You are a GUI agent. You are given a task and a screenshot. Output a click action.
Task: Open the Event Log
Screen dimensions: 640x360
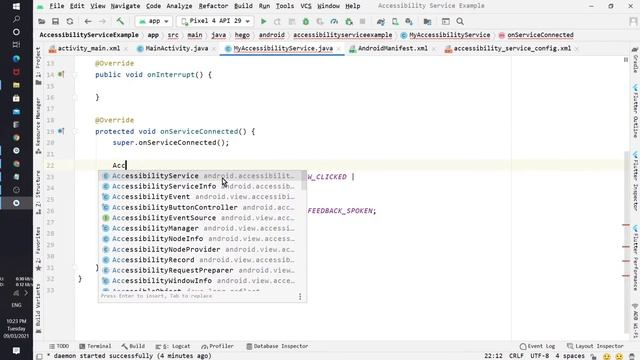click(x=537, y=346)
